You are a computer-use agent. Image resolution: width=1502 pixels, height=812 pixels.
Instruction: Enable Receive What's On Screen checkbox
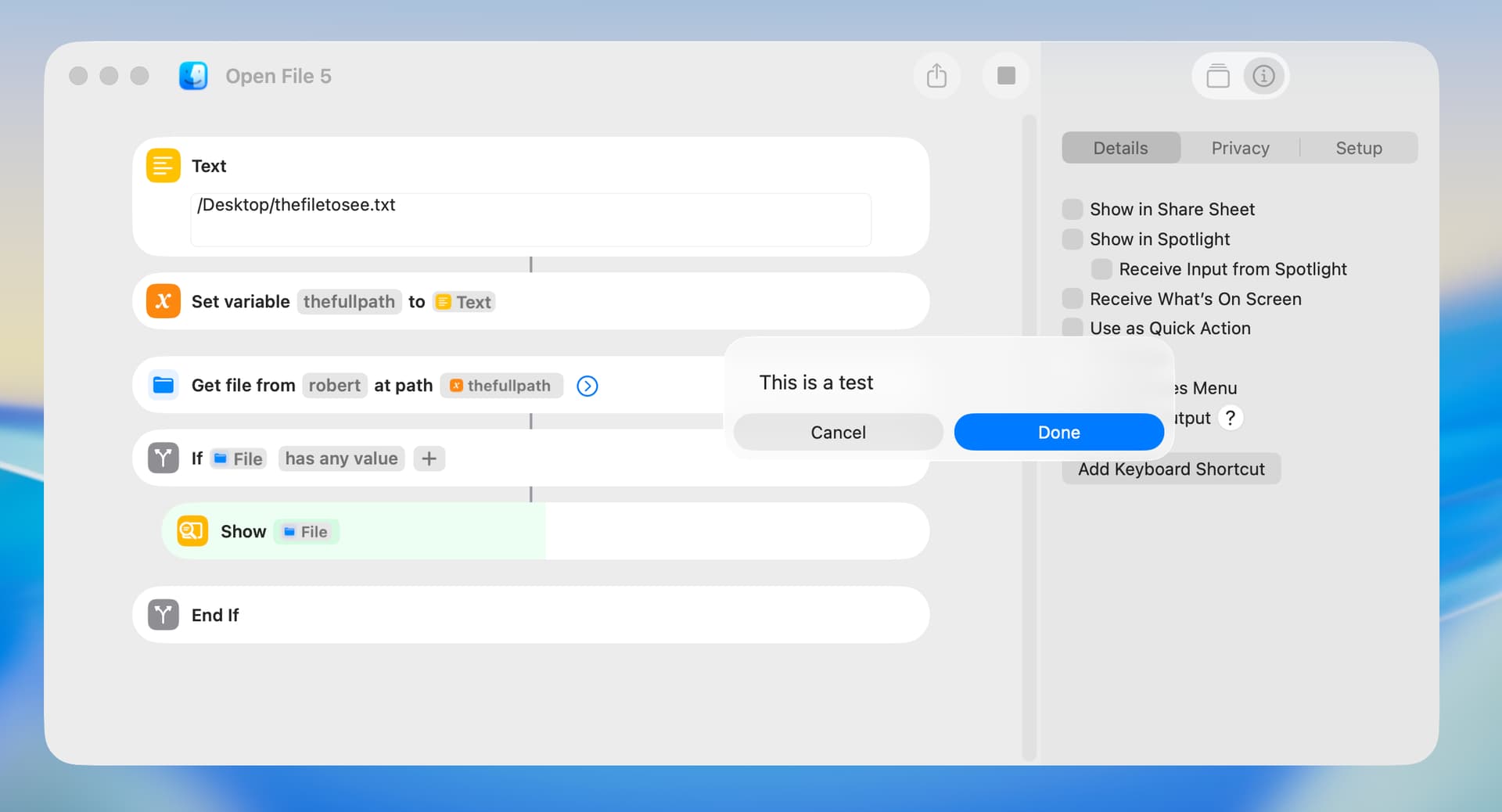point(1073,299)
